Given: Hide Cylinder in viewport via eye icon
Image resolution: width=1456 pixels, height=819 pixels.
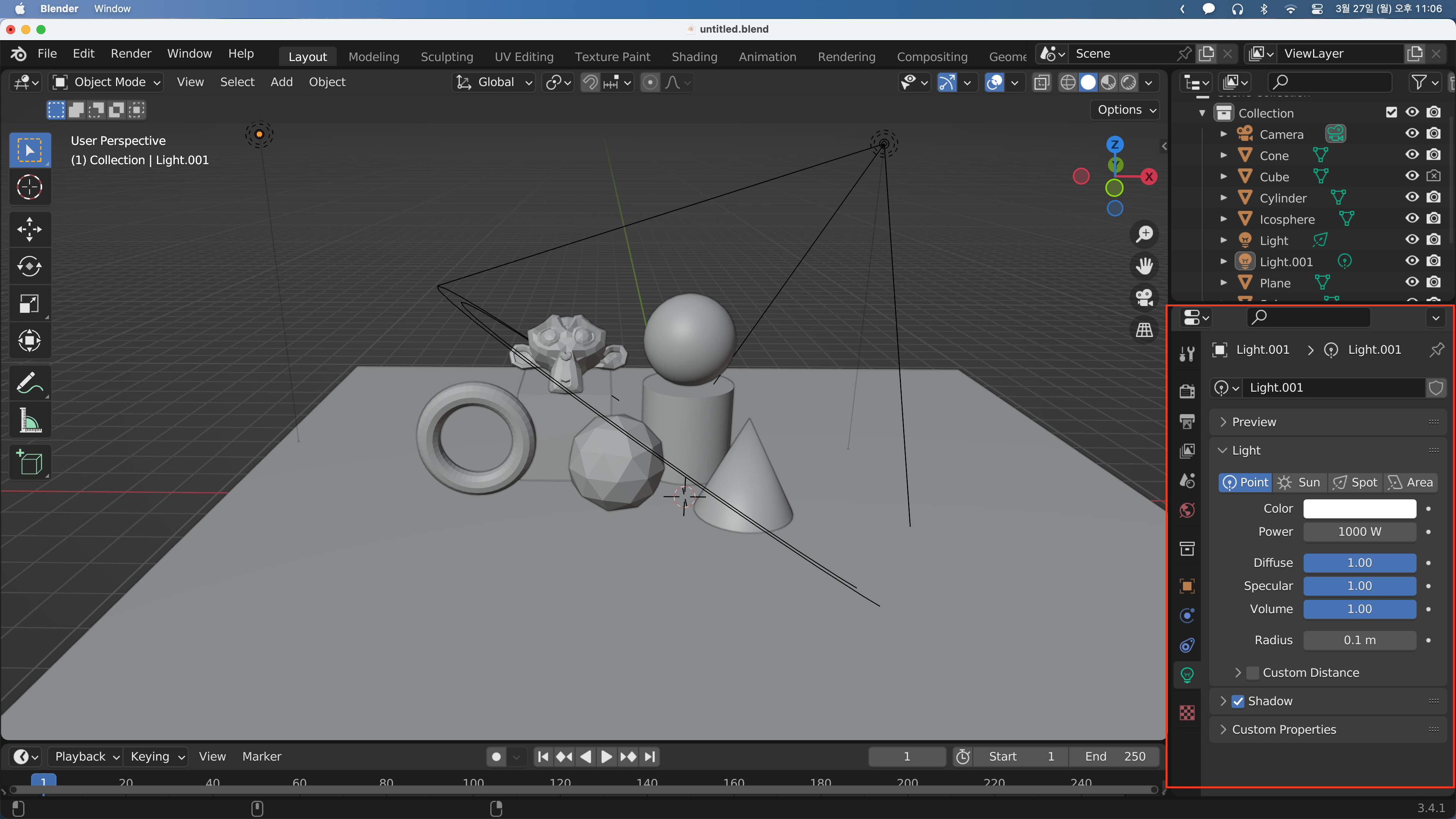Looking at the screenshot, I should point(1412,197).
